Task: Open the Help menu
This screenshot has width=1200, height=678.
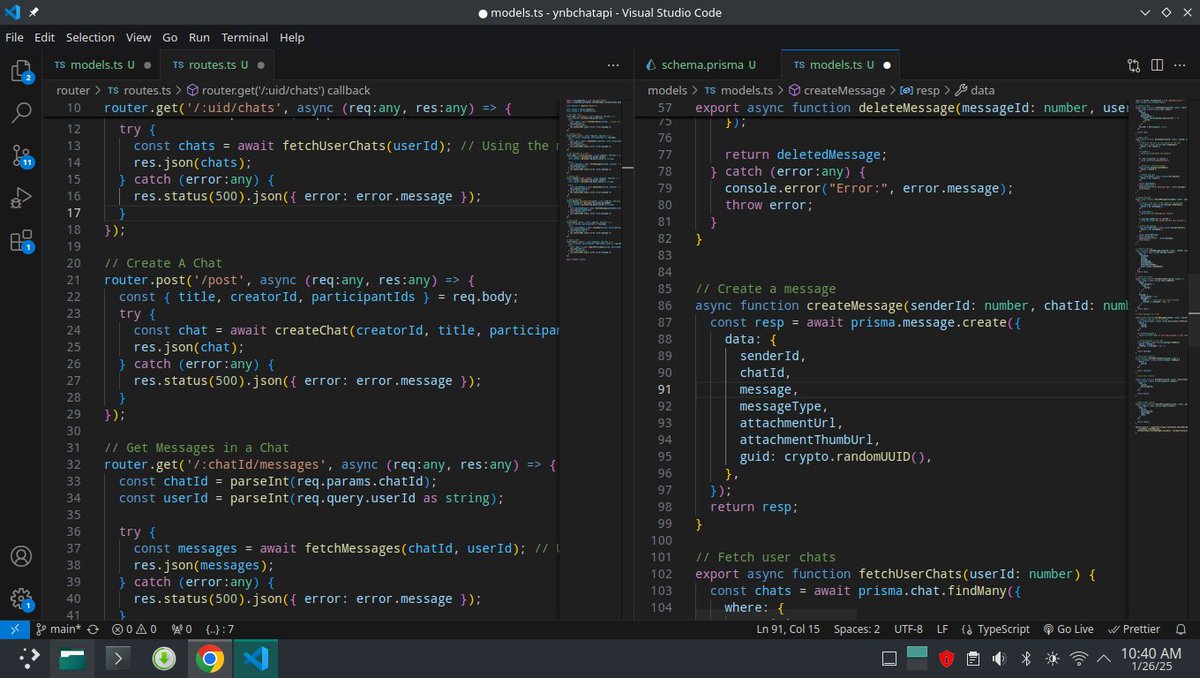Action: tap(292, 37)
